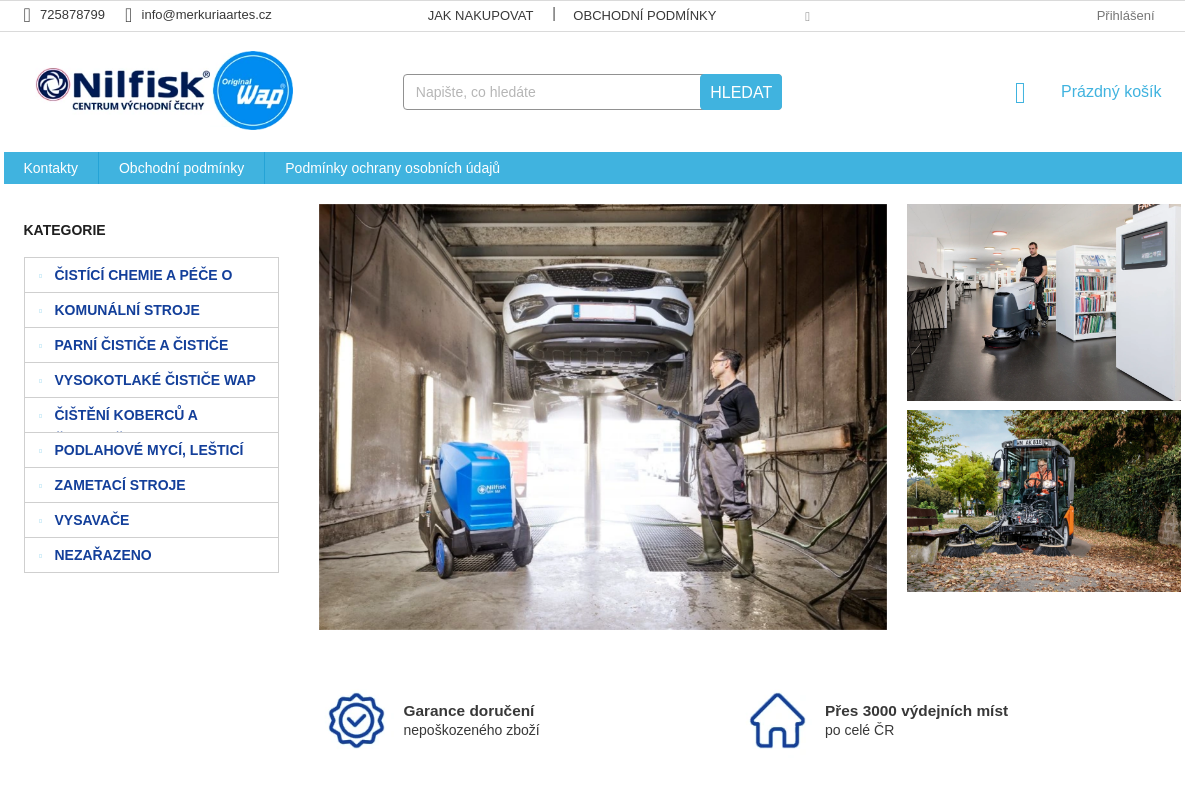The image size is (1200, 800).
Task: Expand the Vysokotlaké čističe WAP category
Action: [x=40, y=381]
